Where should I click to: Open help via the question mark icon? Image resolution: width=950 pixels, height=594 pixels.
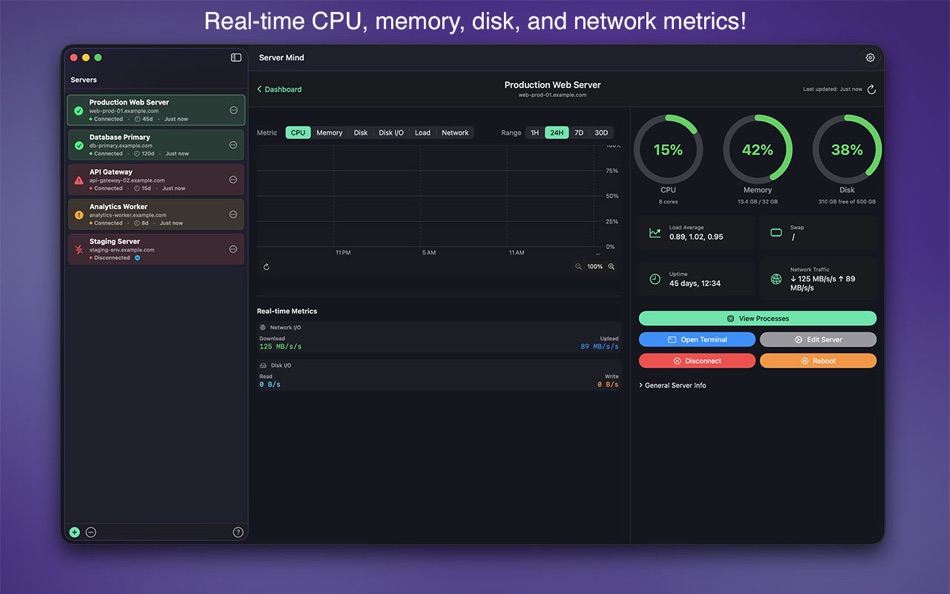237,532
